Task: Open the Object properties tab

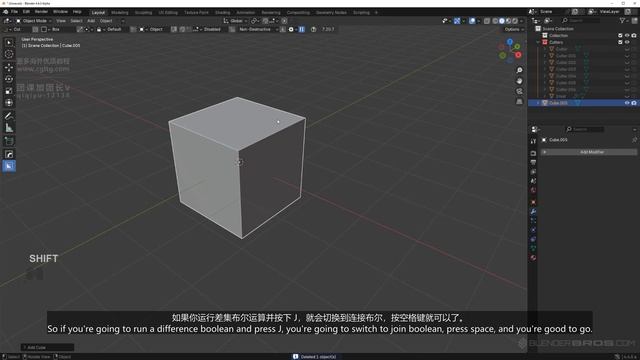Action: (x=533, y=202)
